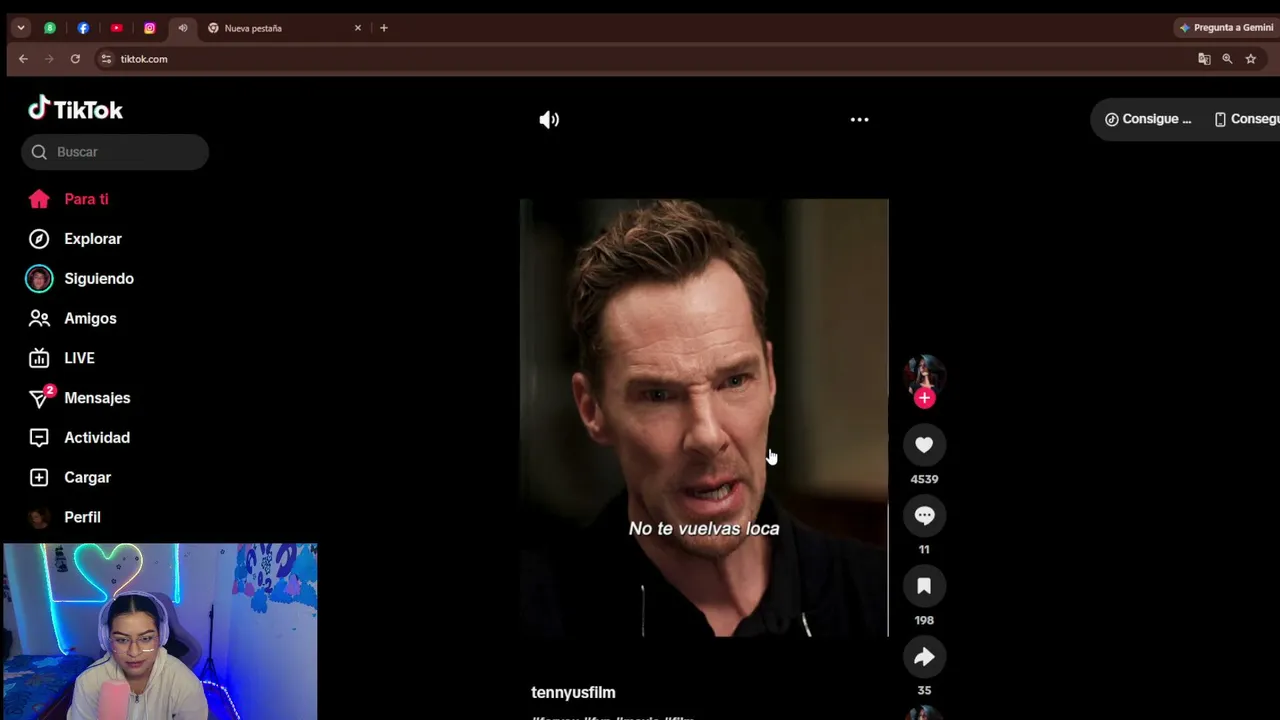The image size is (1280, 720).
Task: Open the comments on the video
Action: [924, 516]
